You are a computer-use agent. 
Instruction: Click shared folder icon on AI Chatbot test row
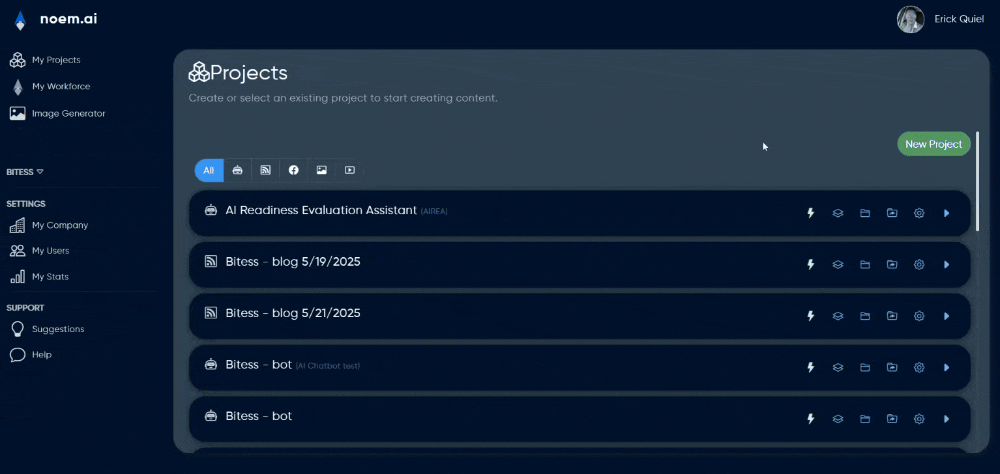(x=892, y=367)
